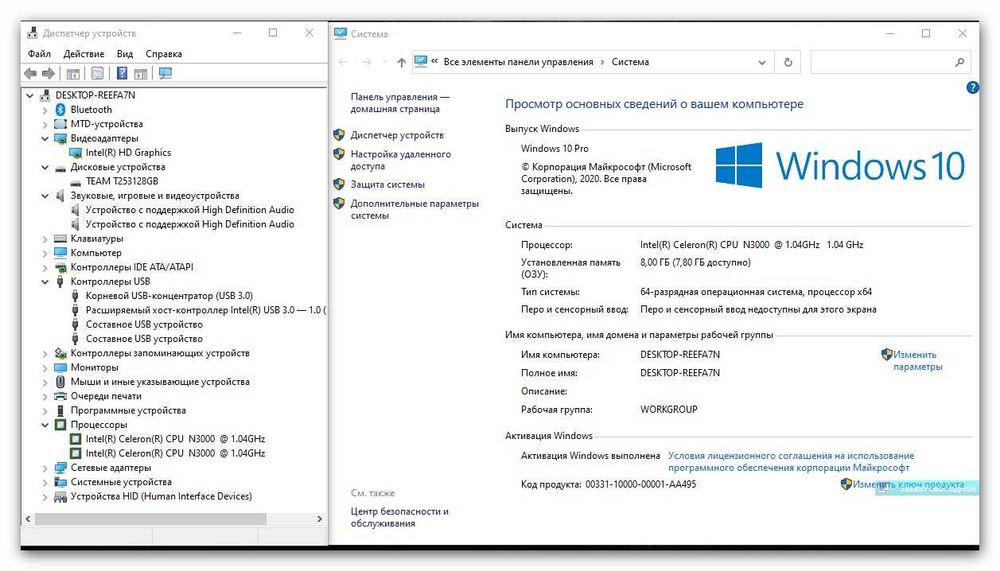1000x571 pixels.
Task: Click Изменить параметры link
Action: click(917, 360)
